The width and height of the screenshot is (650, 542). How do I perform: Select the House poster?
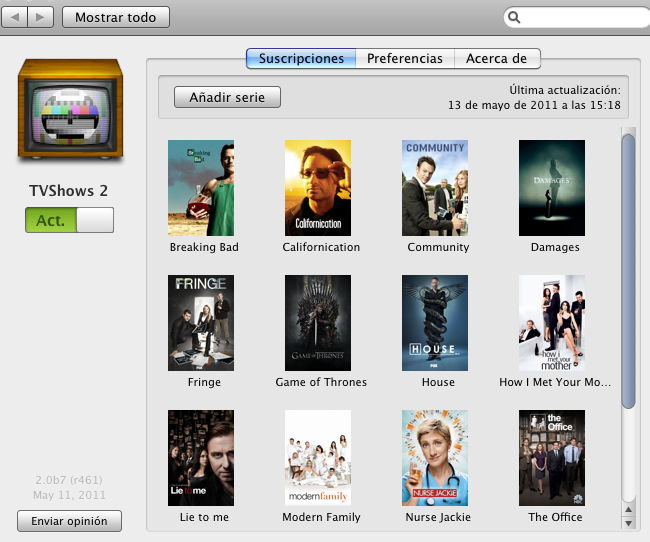(x=435, y=323)
